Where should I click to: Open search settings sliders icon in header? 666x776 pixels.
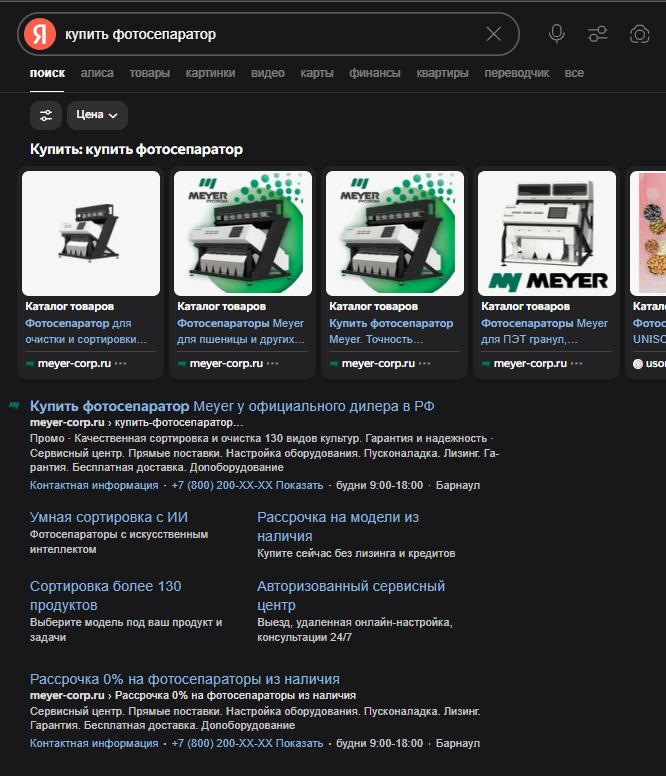(x=598, y=34)
